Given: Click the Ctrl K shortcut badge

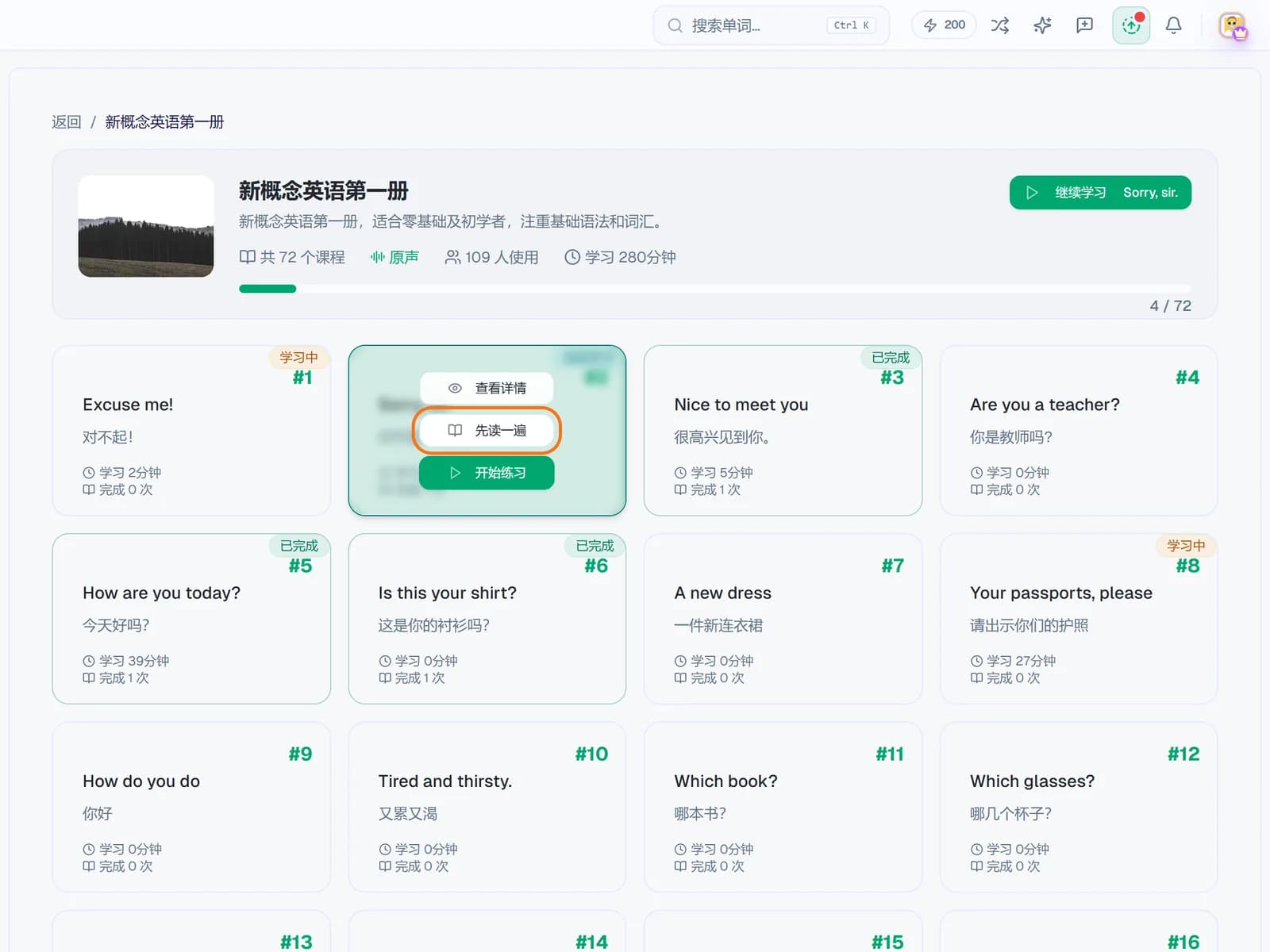Looking at the screenshot, I should [x=851, y=25].
